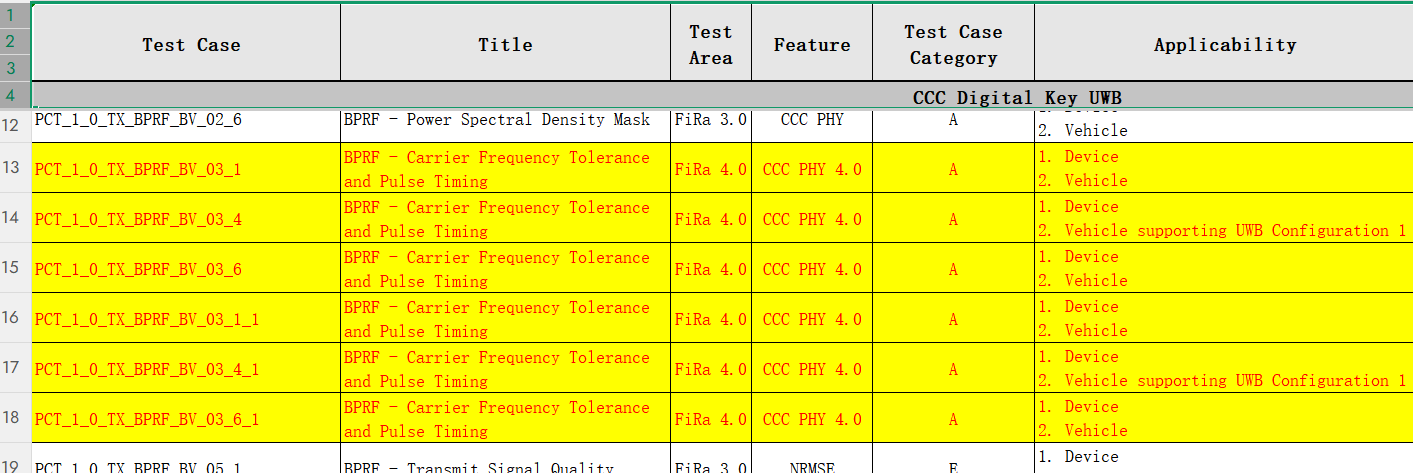This screenshot has height=473, width=1413.
Task: Select row 13 by its row number
Action: (x=14, y=167)
